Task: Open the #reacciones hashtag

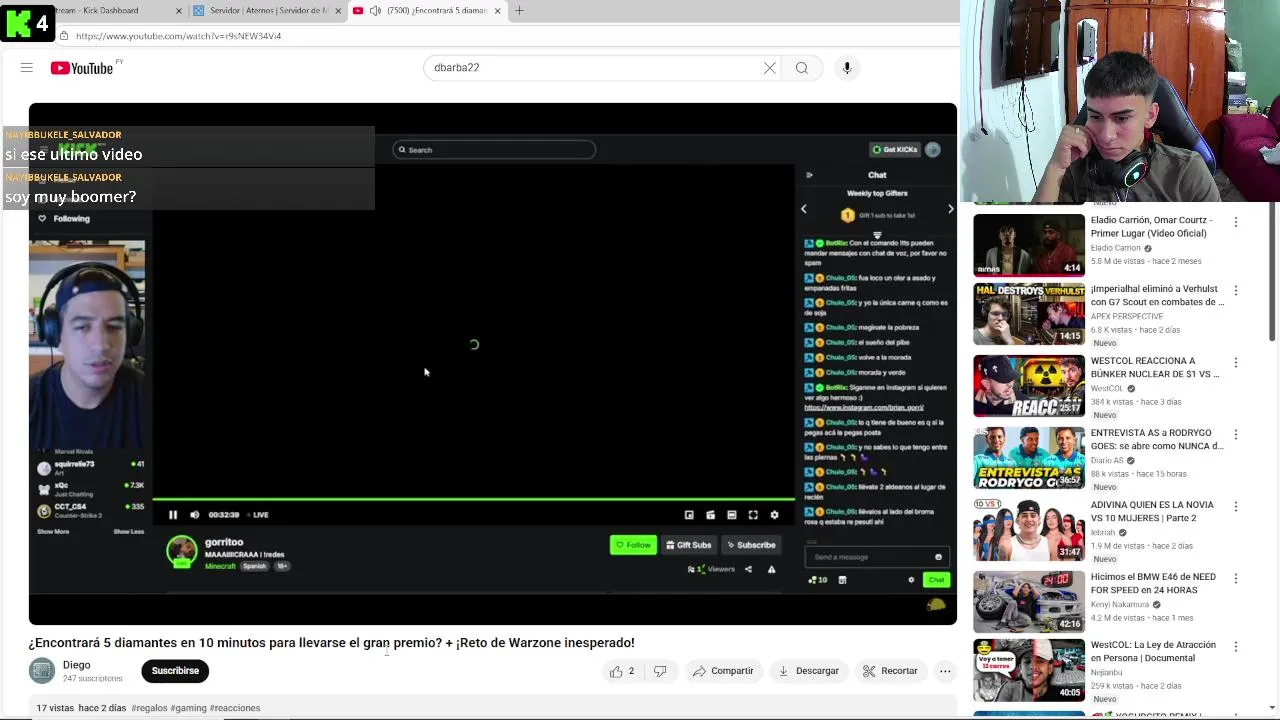Action: click(235, 708)
